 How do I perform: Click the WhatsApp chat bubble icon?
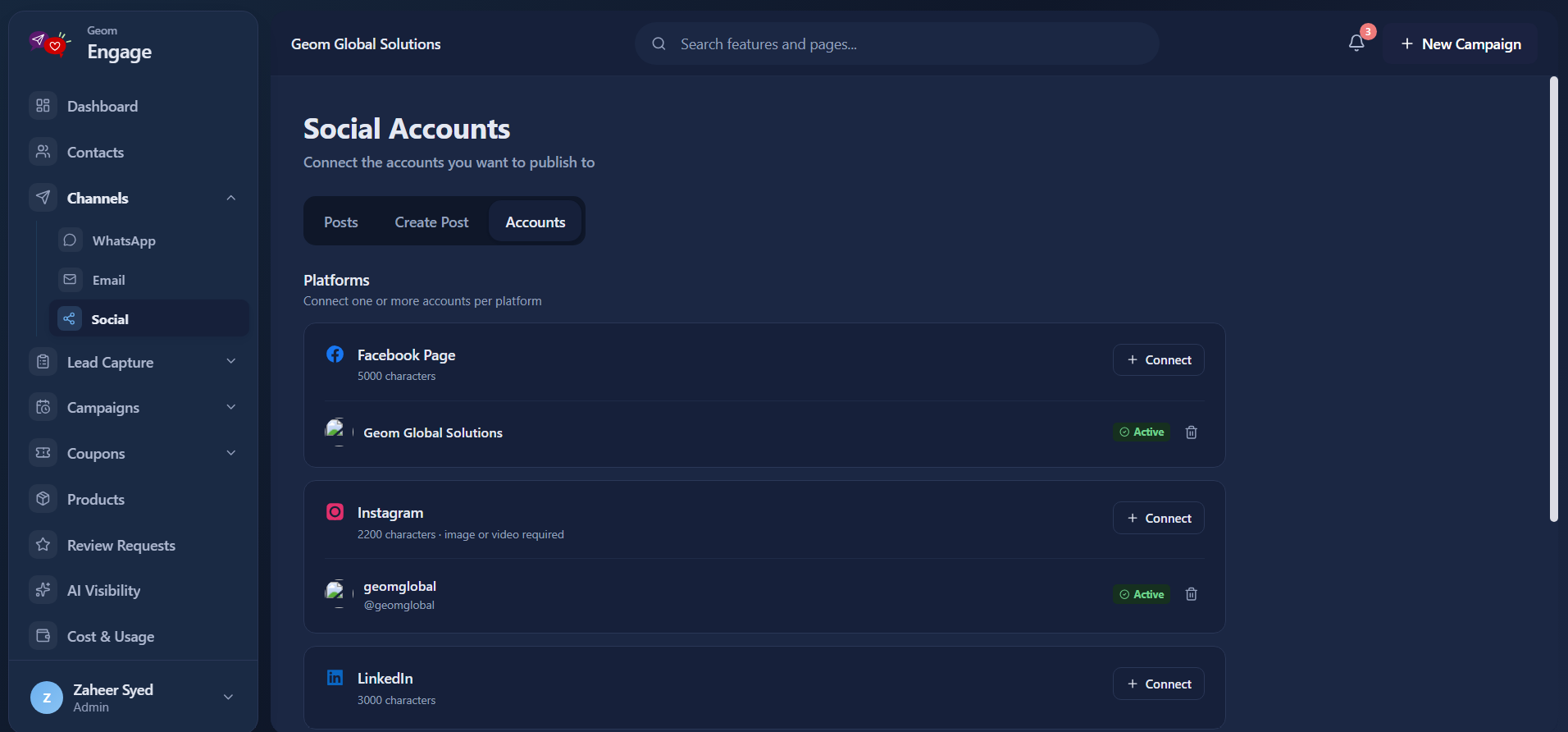(x=71, y=240)
